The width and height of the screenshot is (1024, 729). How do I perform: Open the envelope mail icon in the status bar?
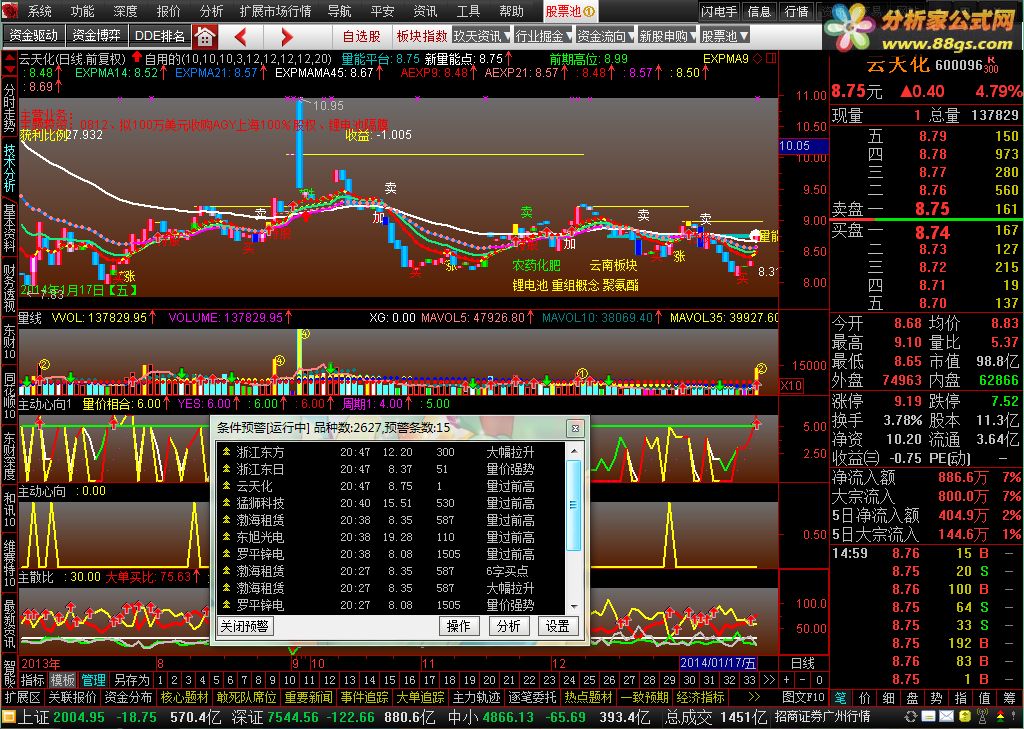click(946, 717)
